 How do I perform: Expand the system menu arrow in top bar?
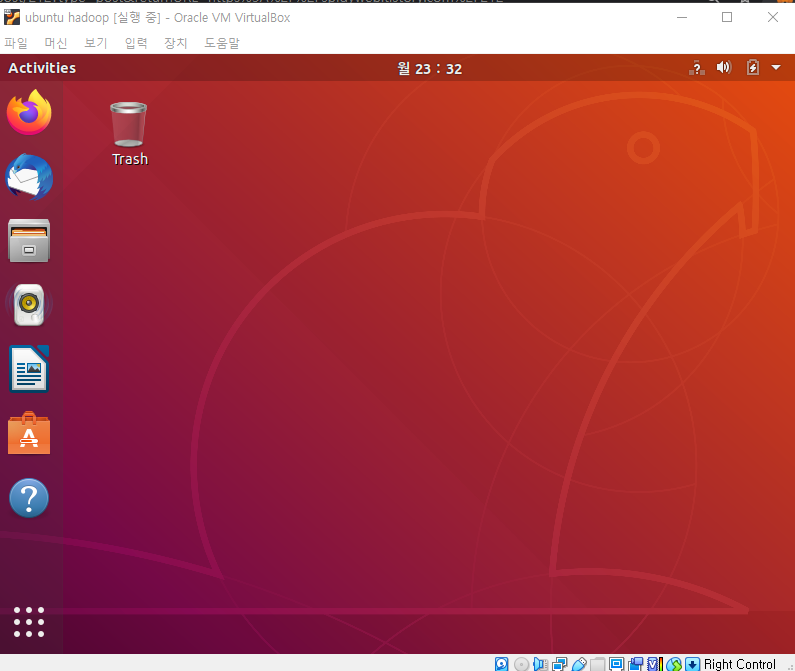(776, 67)
